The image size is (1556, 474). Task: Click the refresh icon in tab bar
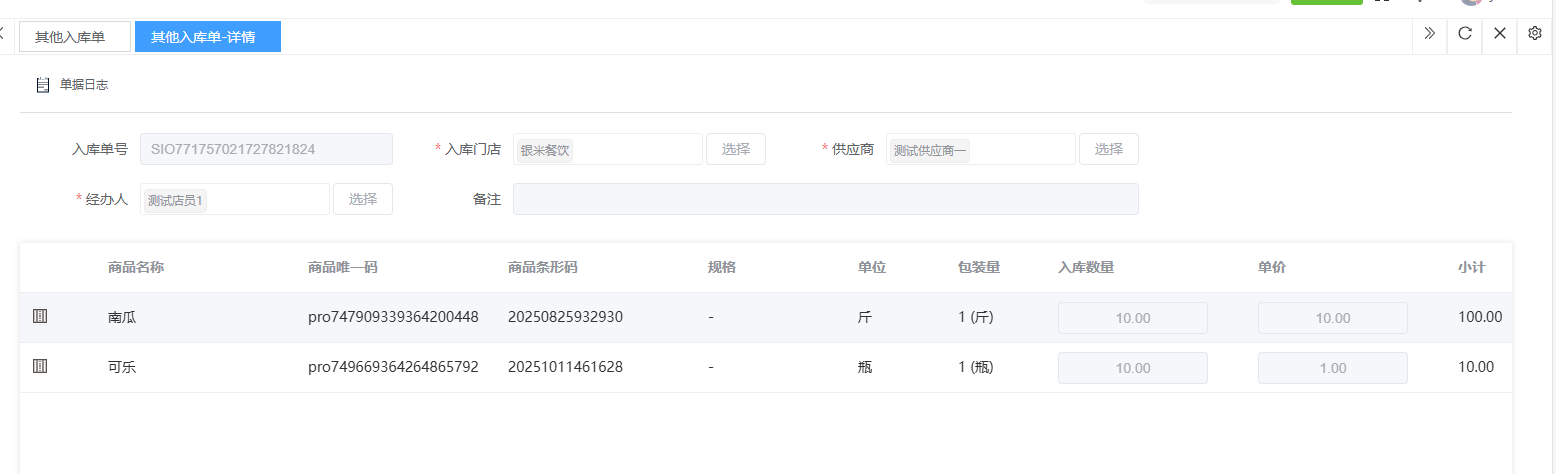coord(1464,33)
